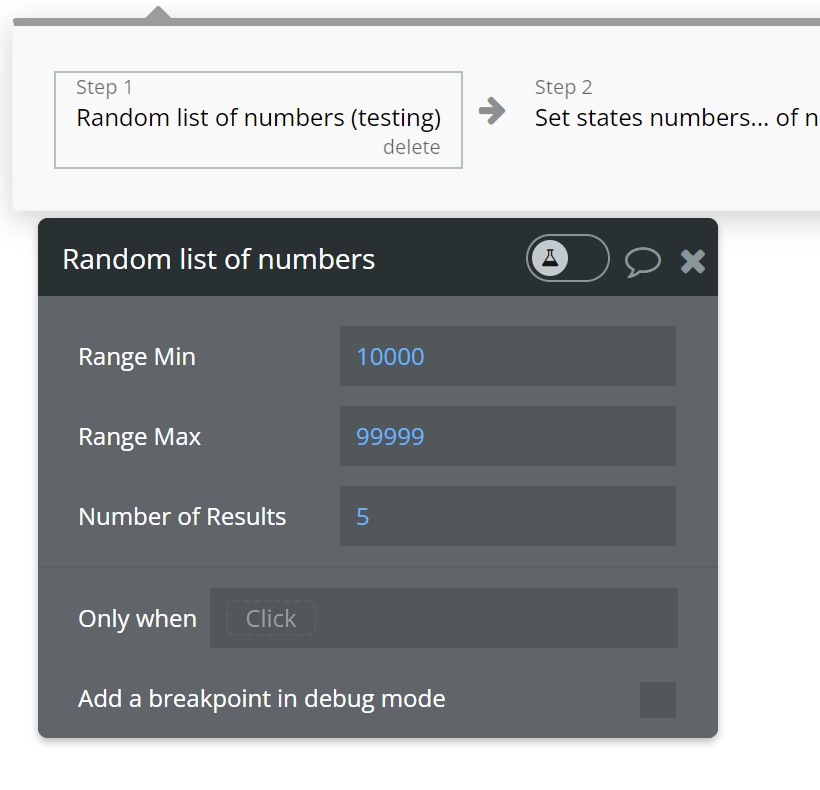Click the Random list of numbers title bar

click(378, 257)
